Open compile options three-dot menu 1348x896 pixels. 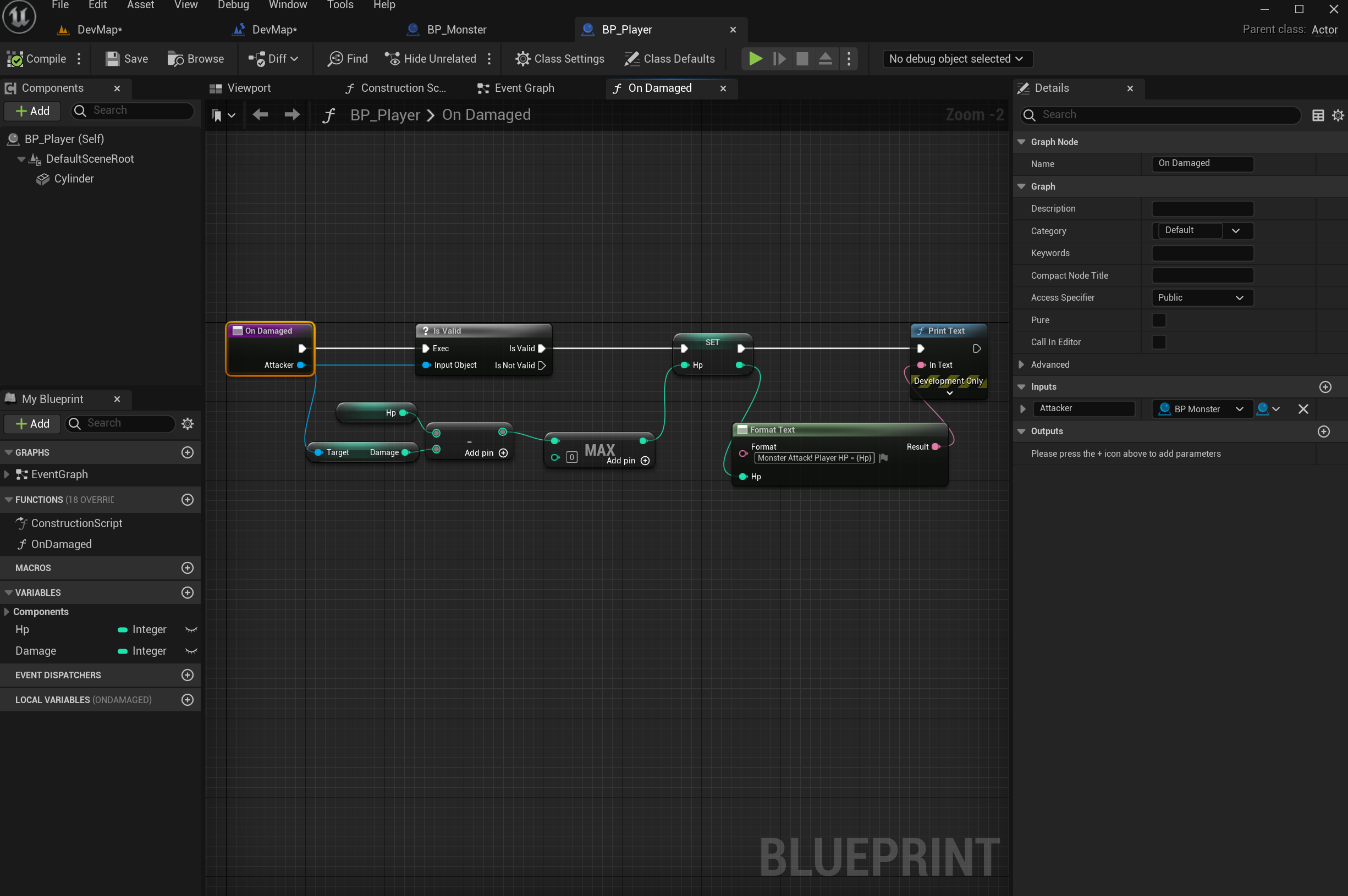coord(79,59)
